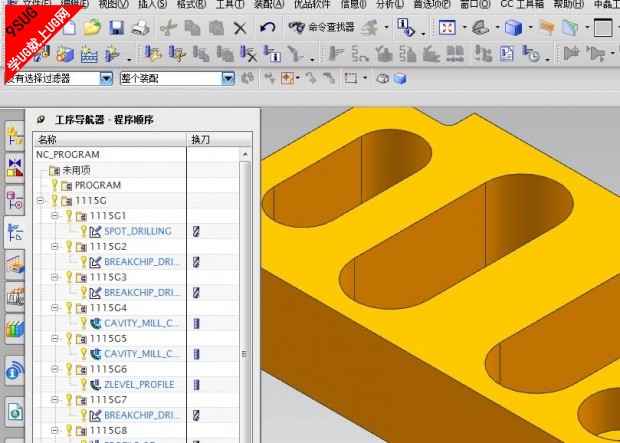Open a file with the folder icon
The height and width of the screenshot is (443, 620).
tap(93, 28)
